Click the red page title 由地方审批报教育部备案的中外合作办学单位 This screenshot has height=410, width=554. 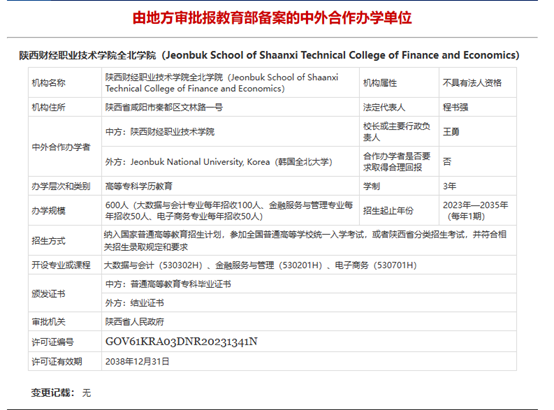point(272,18)
